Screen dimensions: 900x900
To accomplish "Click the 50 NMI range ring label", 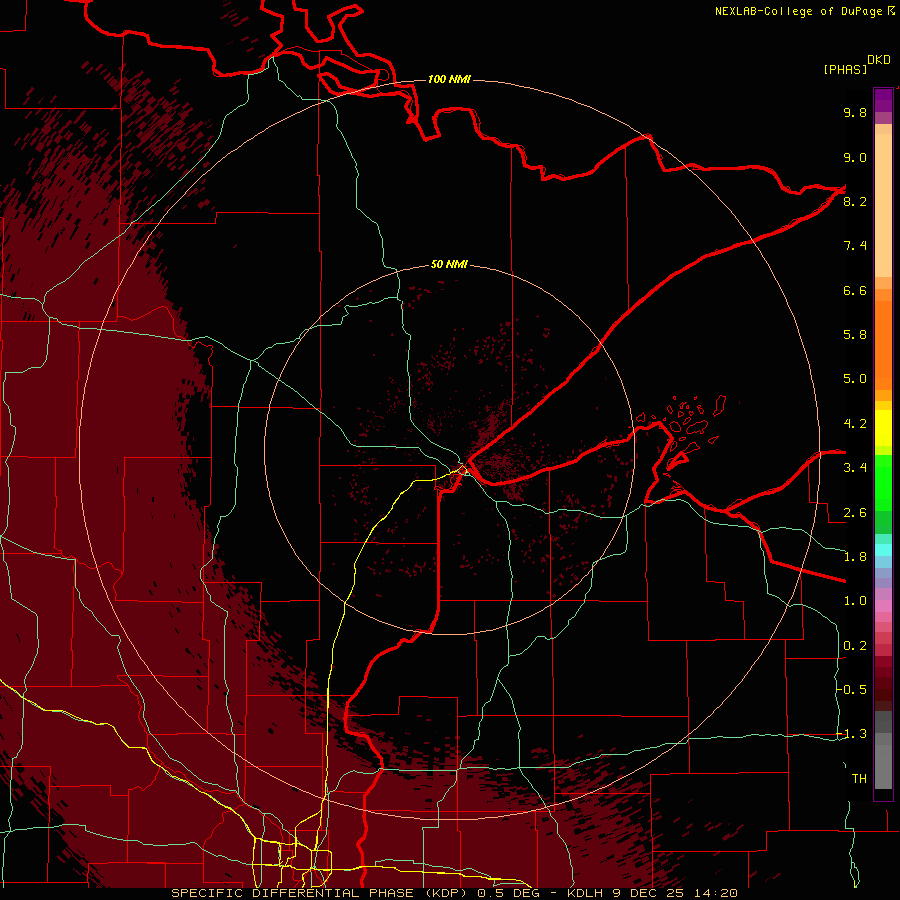I will point(449,265).
